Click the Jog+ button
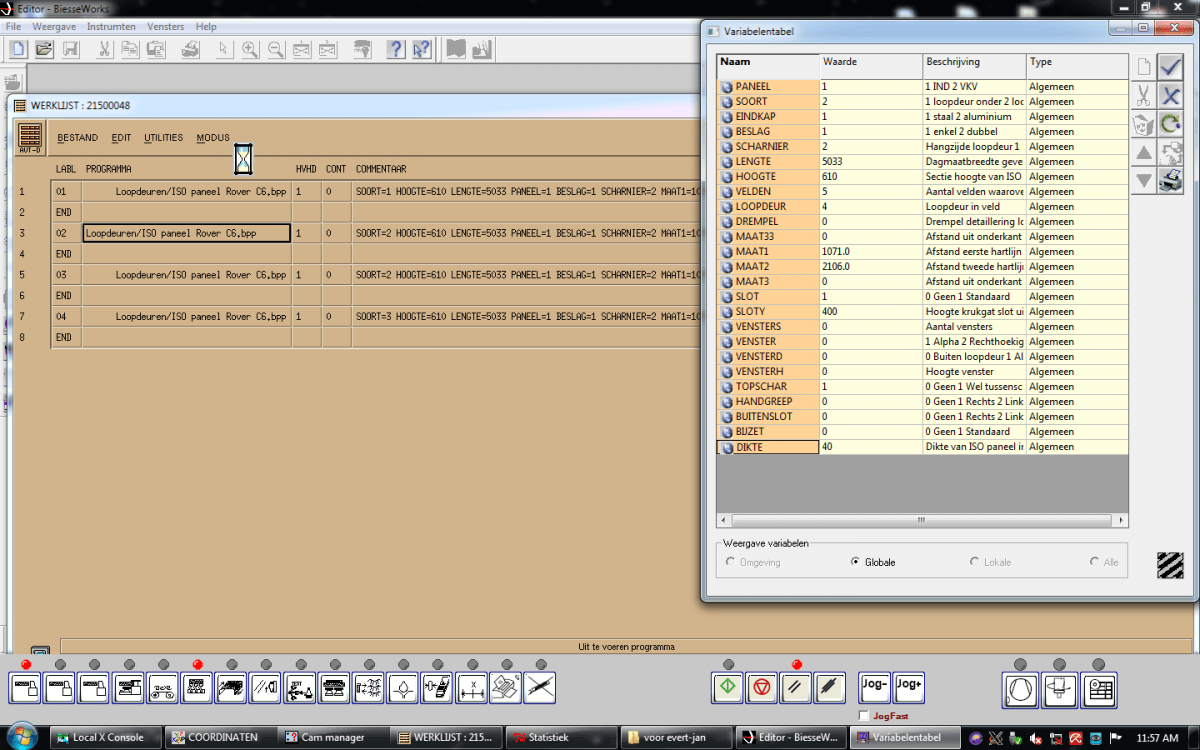The width and height of the screenshot is (1200, 750). tap(909, 688)
